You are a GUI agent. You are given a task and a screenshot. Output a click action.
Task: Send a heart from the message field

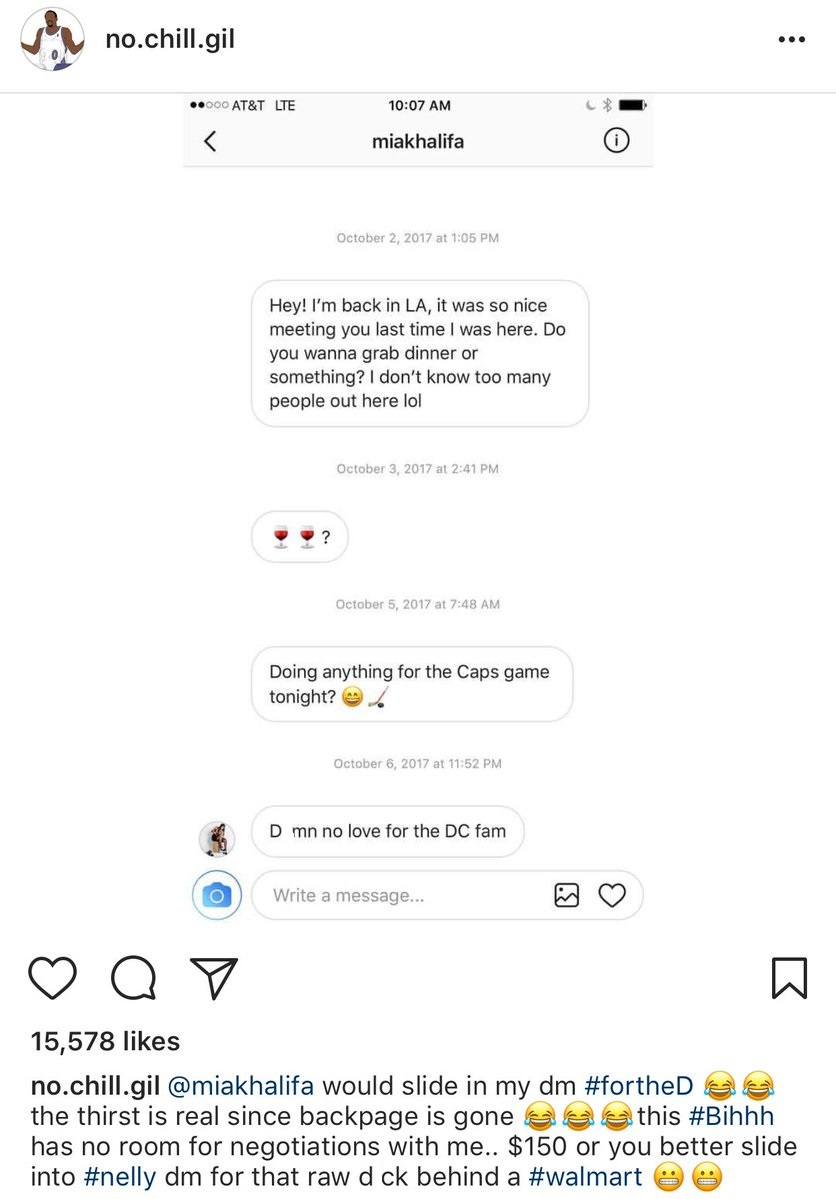(x=612, y=895)
